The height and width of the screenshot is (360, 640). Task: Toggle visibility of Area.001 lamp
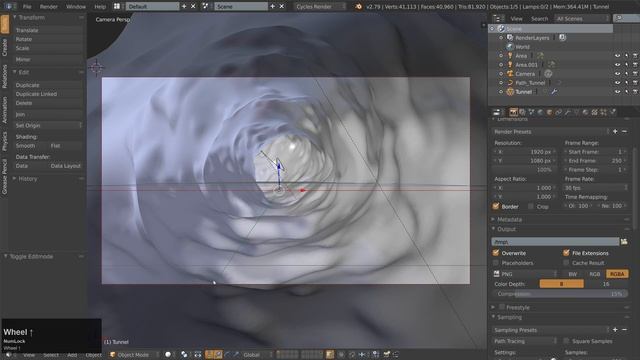click(618, 65)
